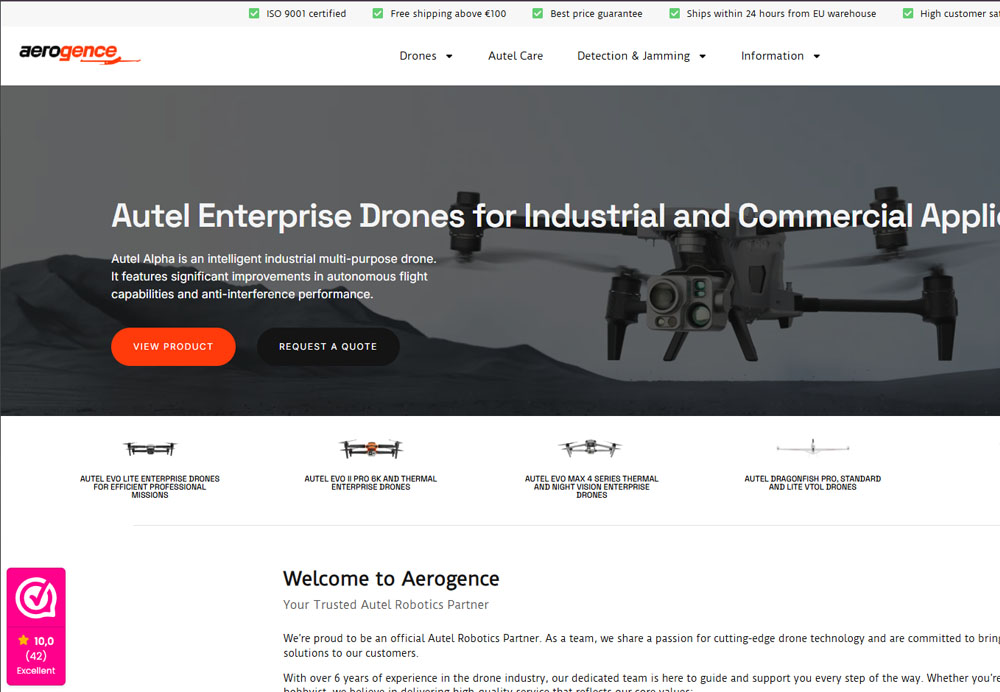The image size is (1000, 692).
Task: Open the Detection & Jamming menu
Action: [633, 56]
